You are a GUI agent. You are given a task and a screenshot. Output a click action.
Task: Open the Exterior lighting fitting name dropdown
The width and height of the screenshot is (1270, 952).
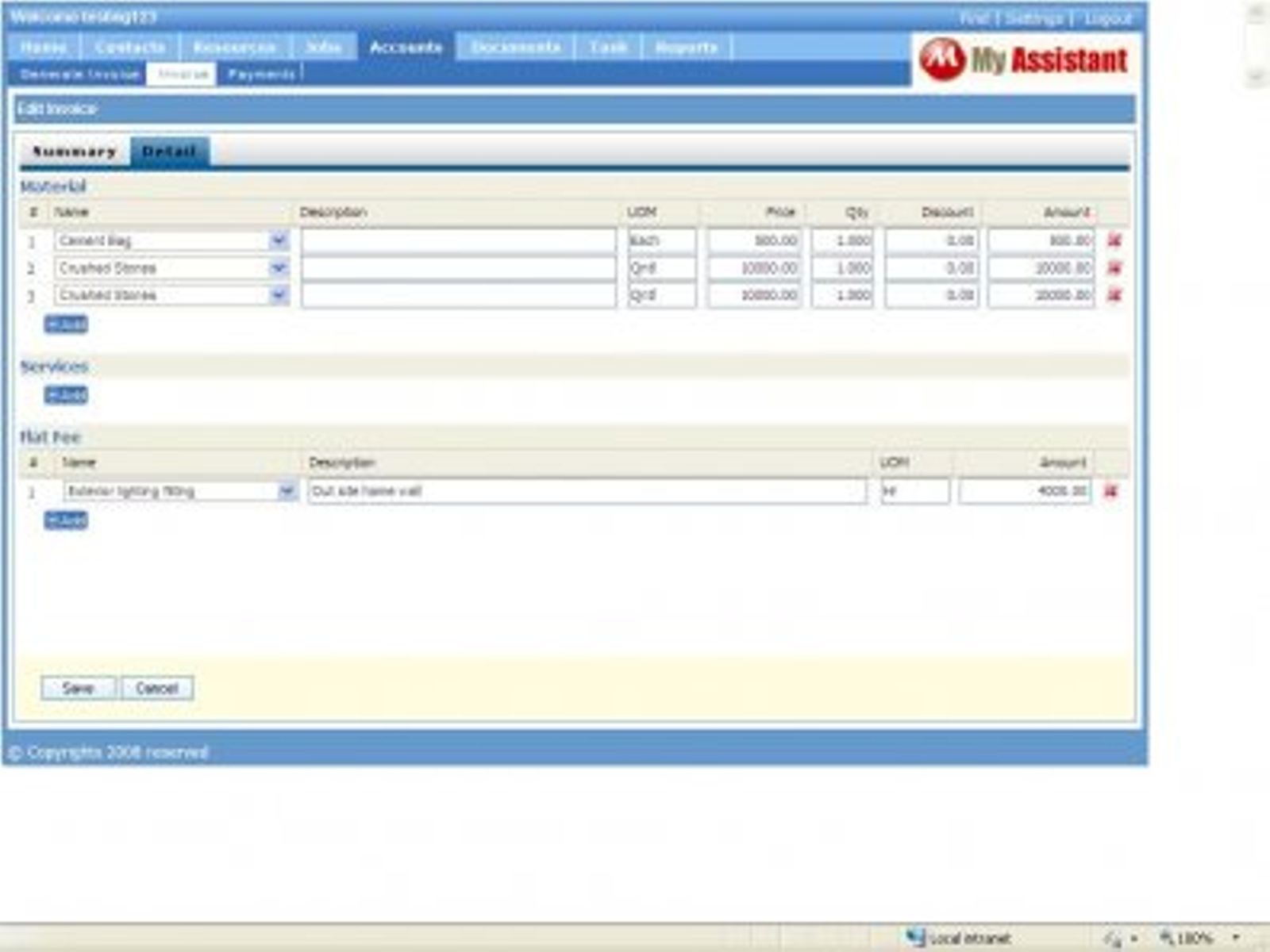(287, 491)
